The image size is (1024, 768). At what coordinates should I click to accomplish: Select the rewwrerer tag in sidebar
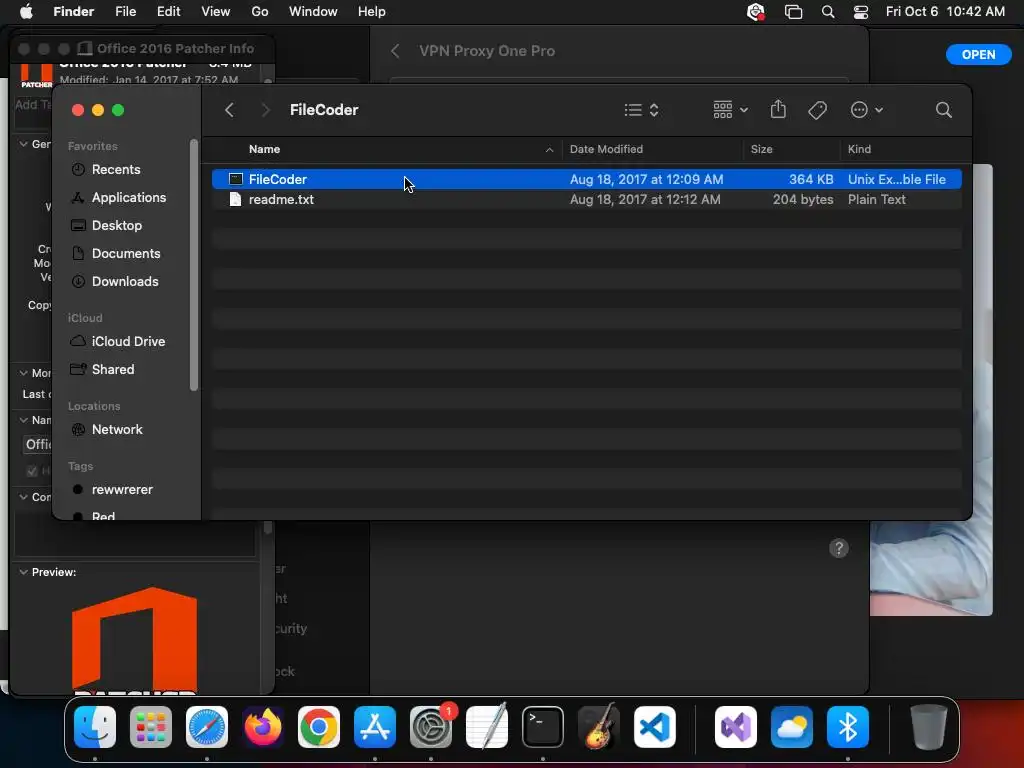(121, 490)
